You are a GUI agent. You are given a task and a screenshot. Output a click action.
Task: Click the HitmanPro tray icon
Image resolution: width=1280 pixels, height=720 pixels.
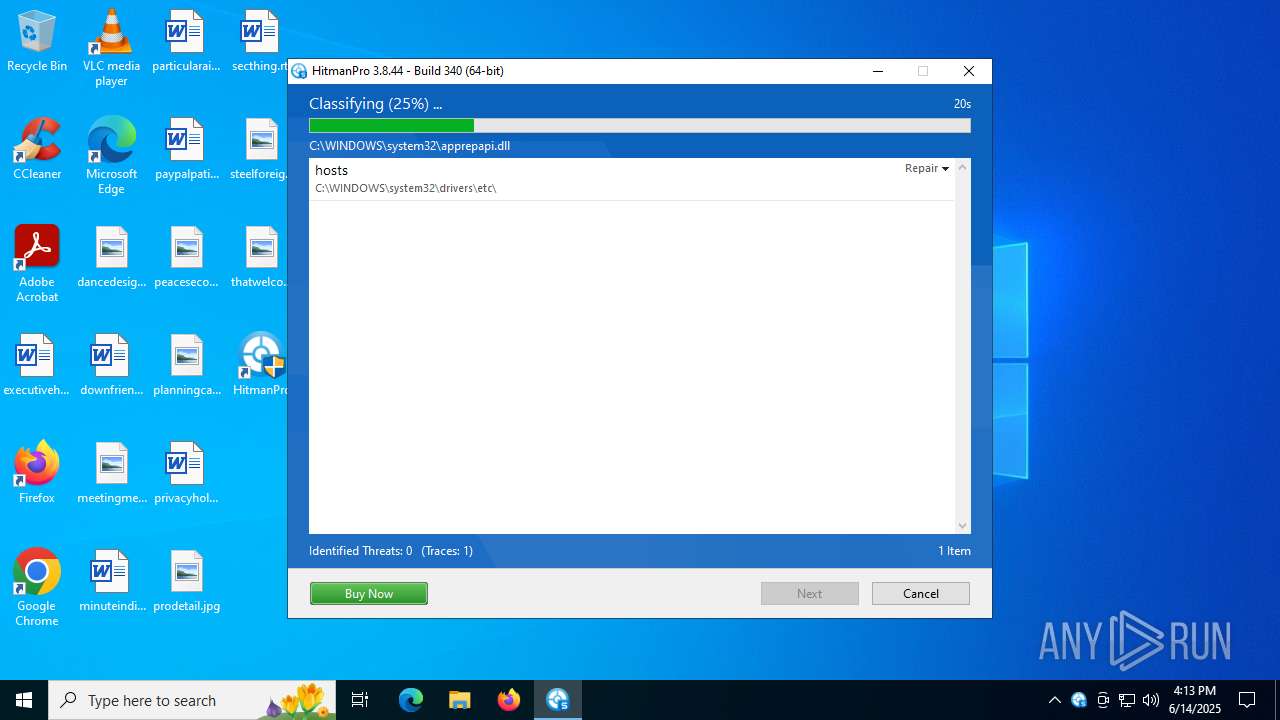pyautogui.click(x=1079, y=700)
